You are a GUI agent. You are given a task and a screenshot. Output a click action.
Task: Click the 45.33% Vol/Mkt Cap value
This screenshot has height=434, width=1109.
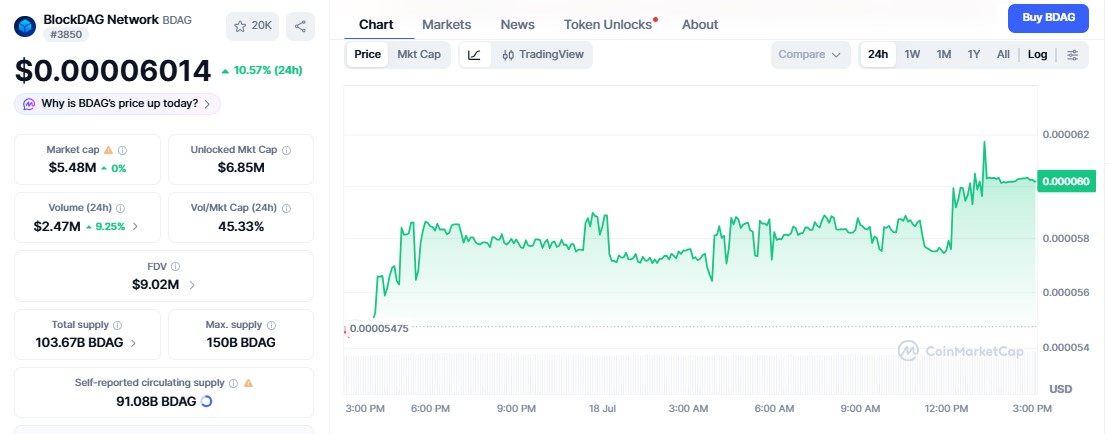pyautogui.click(x=241, y=227)
